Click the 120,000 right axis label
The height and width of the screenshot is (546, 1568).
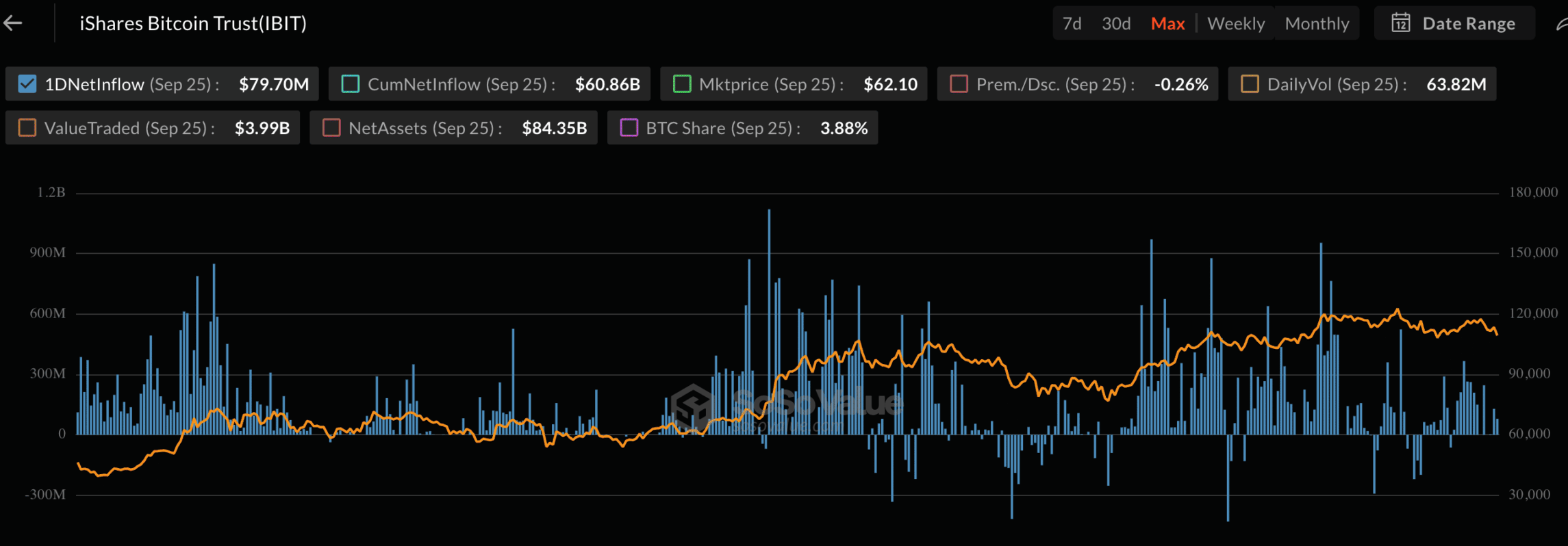(x=1533, y=313)
